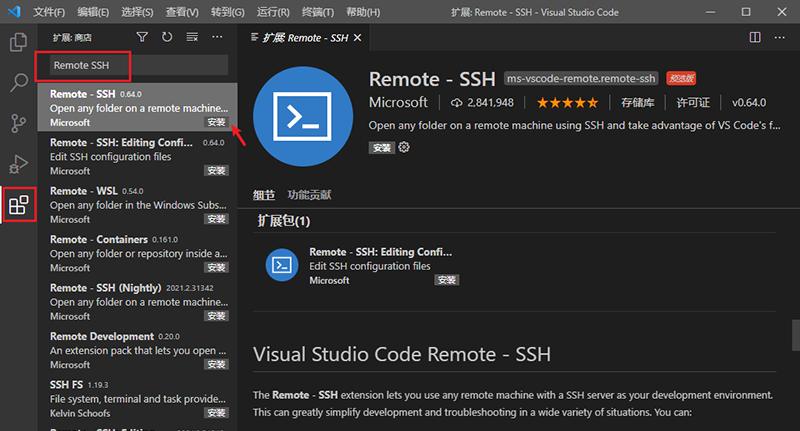Viewport: 800px width, 431px height.
Task: Open the Run and Debug view
Action: [18, 164]
